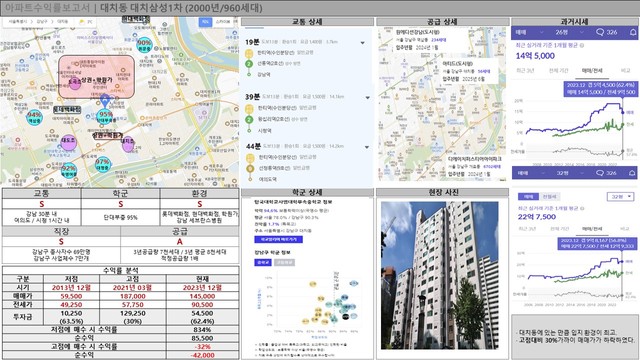The height and width of the screenshot is (360, 640).
Task: Click the blue unit-count link in the bottom supply card
Action: pos(492,167)
